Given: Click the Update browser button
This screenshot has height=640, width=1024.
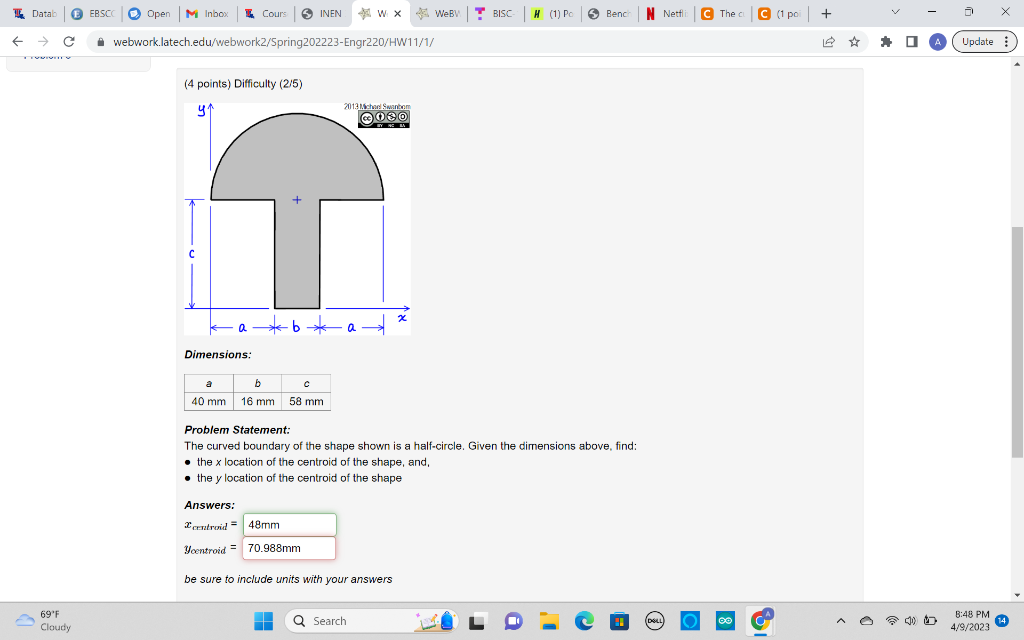Looking at the screenshot, I should (977, 41).
